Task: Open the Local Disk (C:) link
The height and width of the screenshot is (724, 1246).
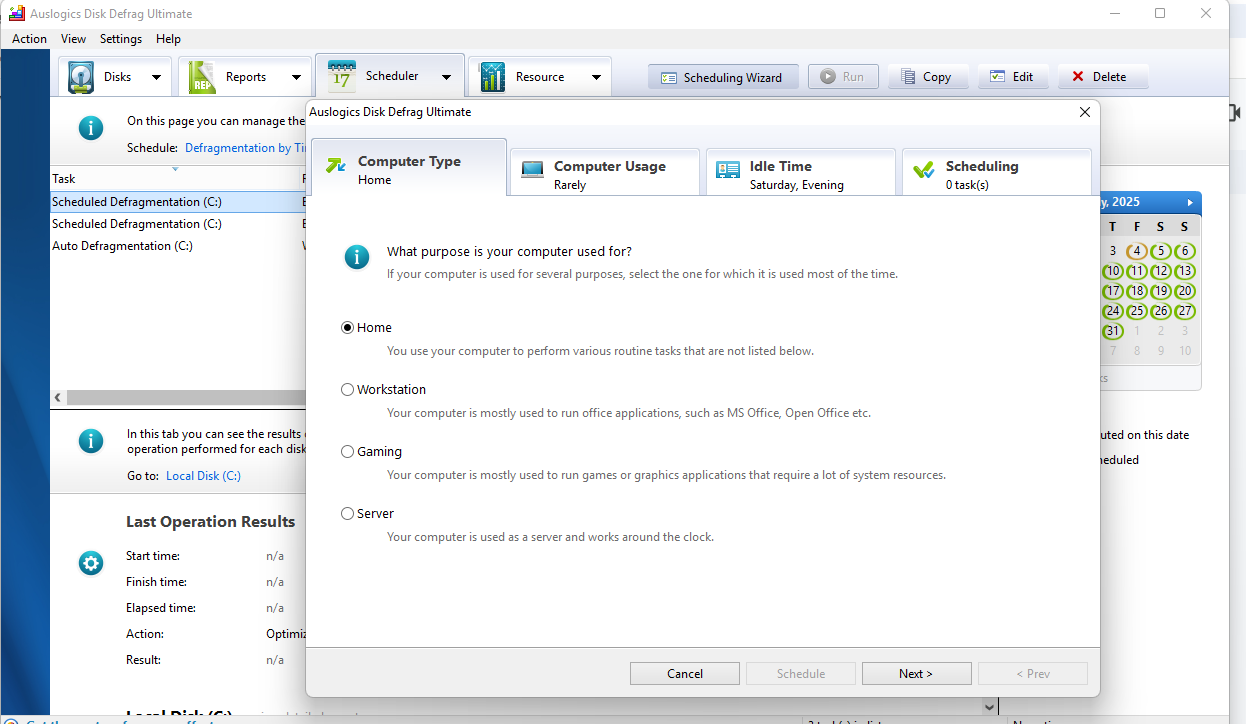Action: (204, 476)
